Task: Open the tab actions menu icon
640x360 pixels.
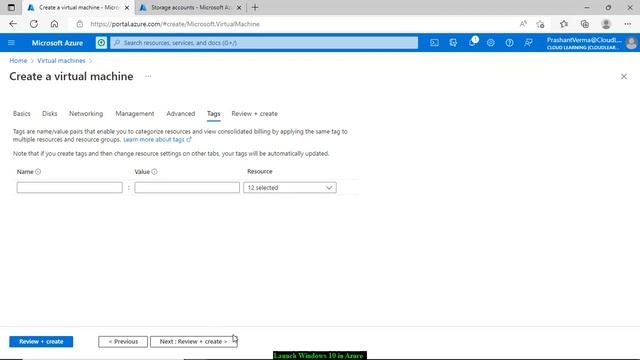Action: (x=11, y=7)
